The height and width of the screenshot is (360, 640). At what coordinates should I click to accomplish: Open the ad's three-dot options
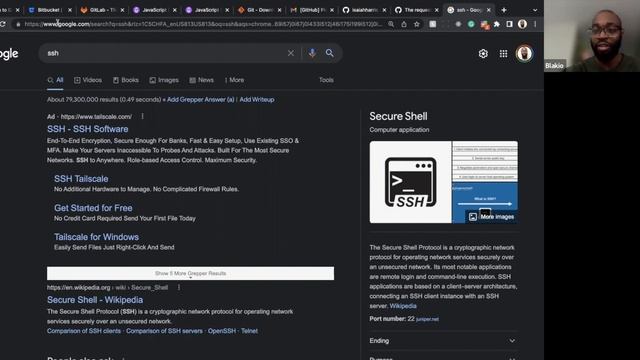pos(142,116)
